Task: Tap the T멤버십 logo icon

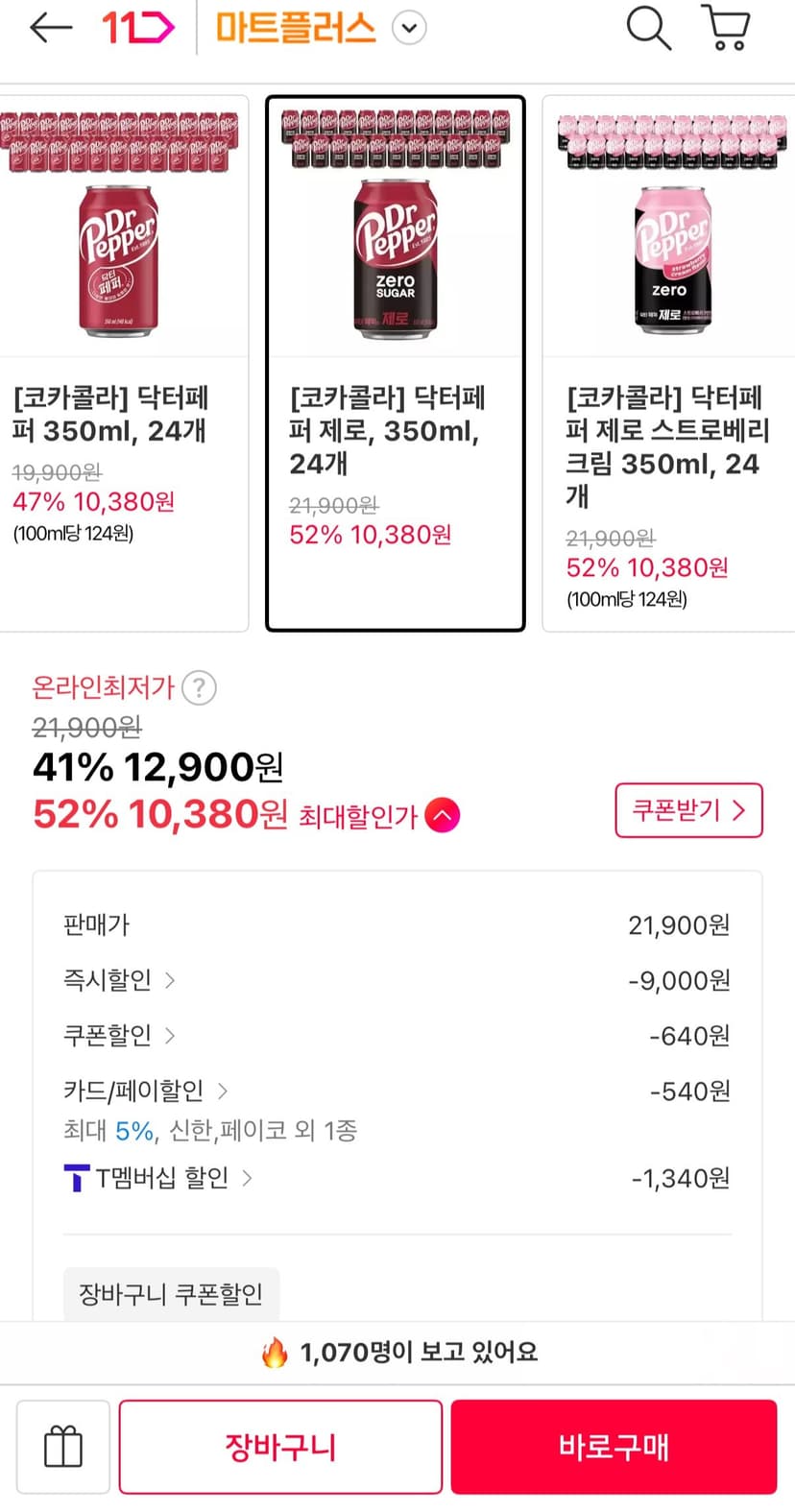Action: pos(76,1178)
